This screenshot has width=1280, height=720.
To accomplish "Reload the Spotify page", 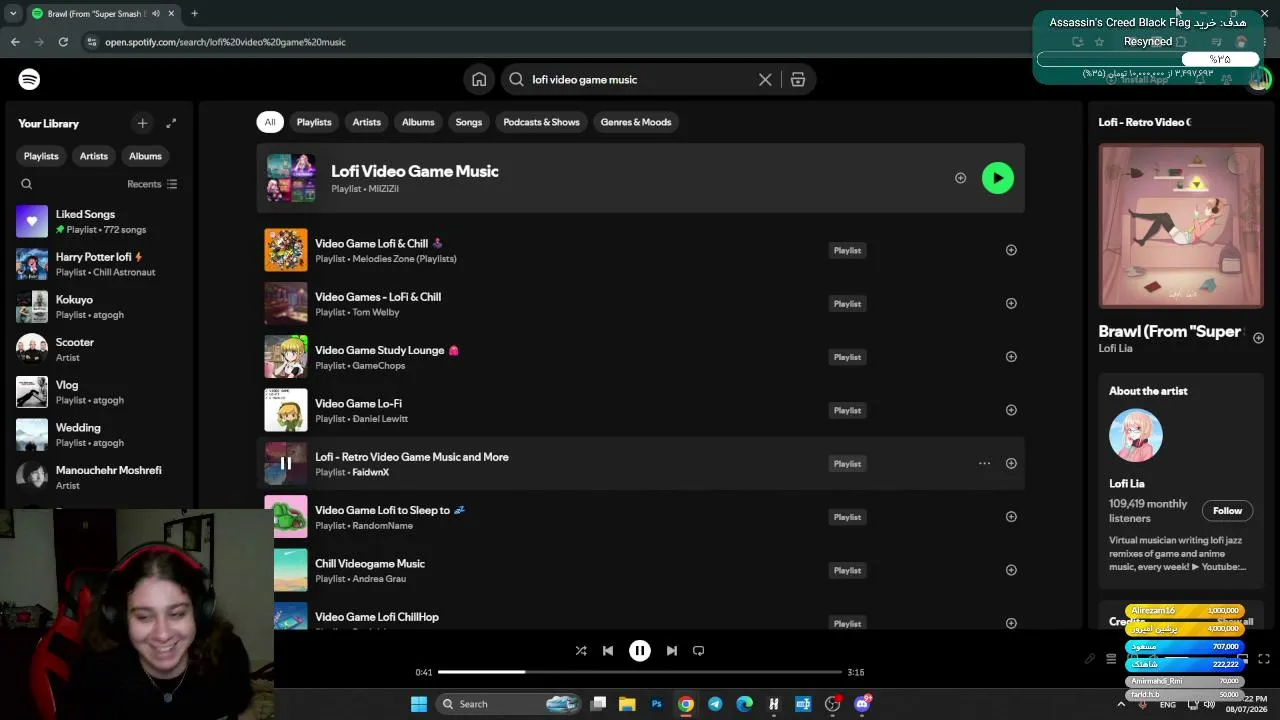I will 63,42.
